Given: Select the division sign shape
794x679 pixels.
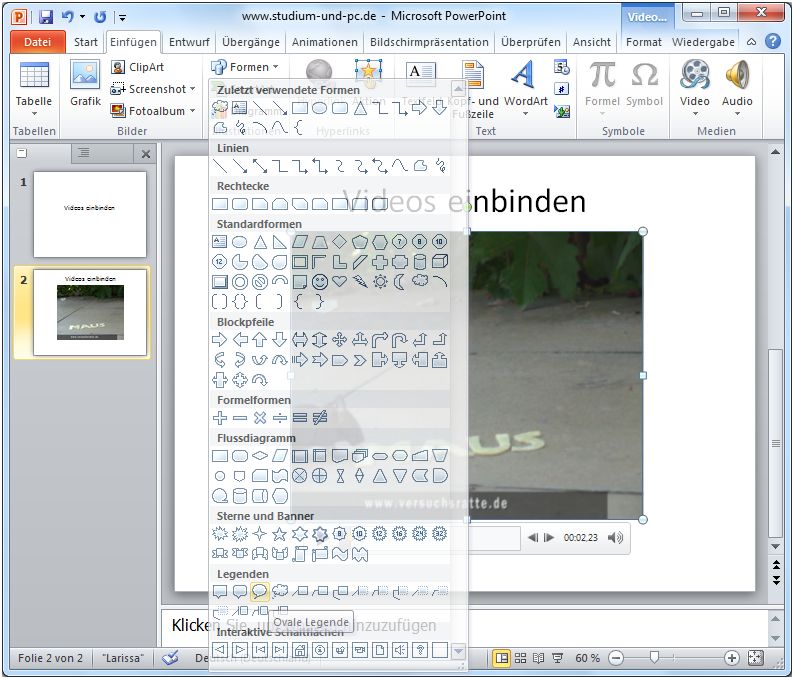Looking at the screenshot, I should click(280, 418).
